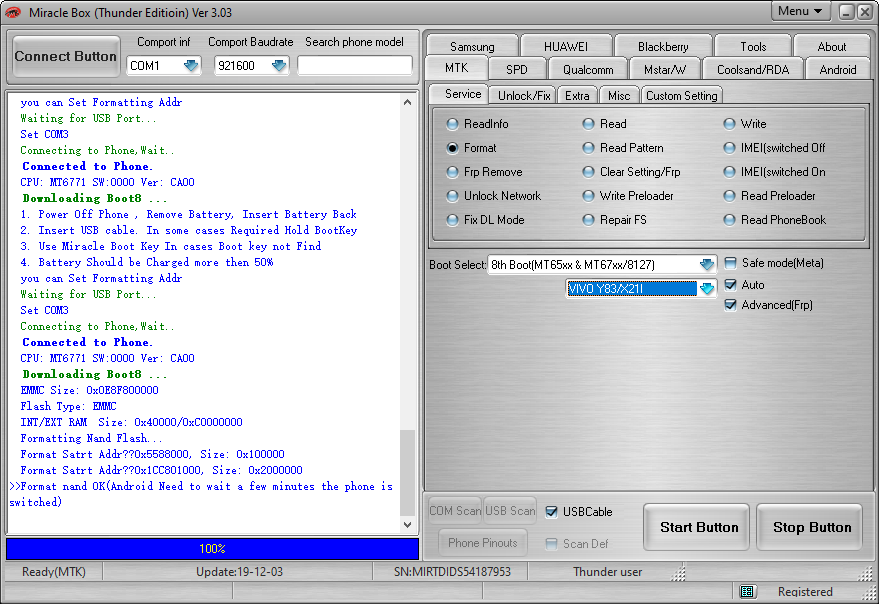
Task: Click the log scrollbar down arrow
Action: pos(408,525)
